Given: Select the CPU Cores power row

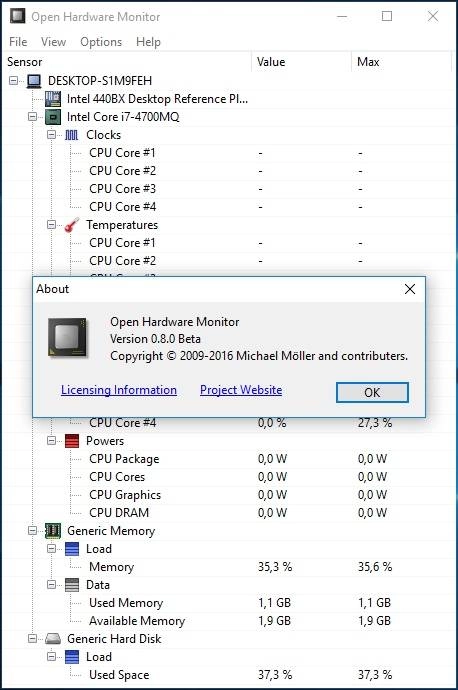Looking at the screenshot, I should [229, 477].
